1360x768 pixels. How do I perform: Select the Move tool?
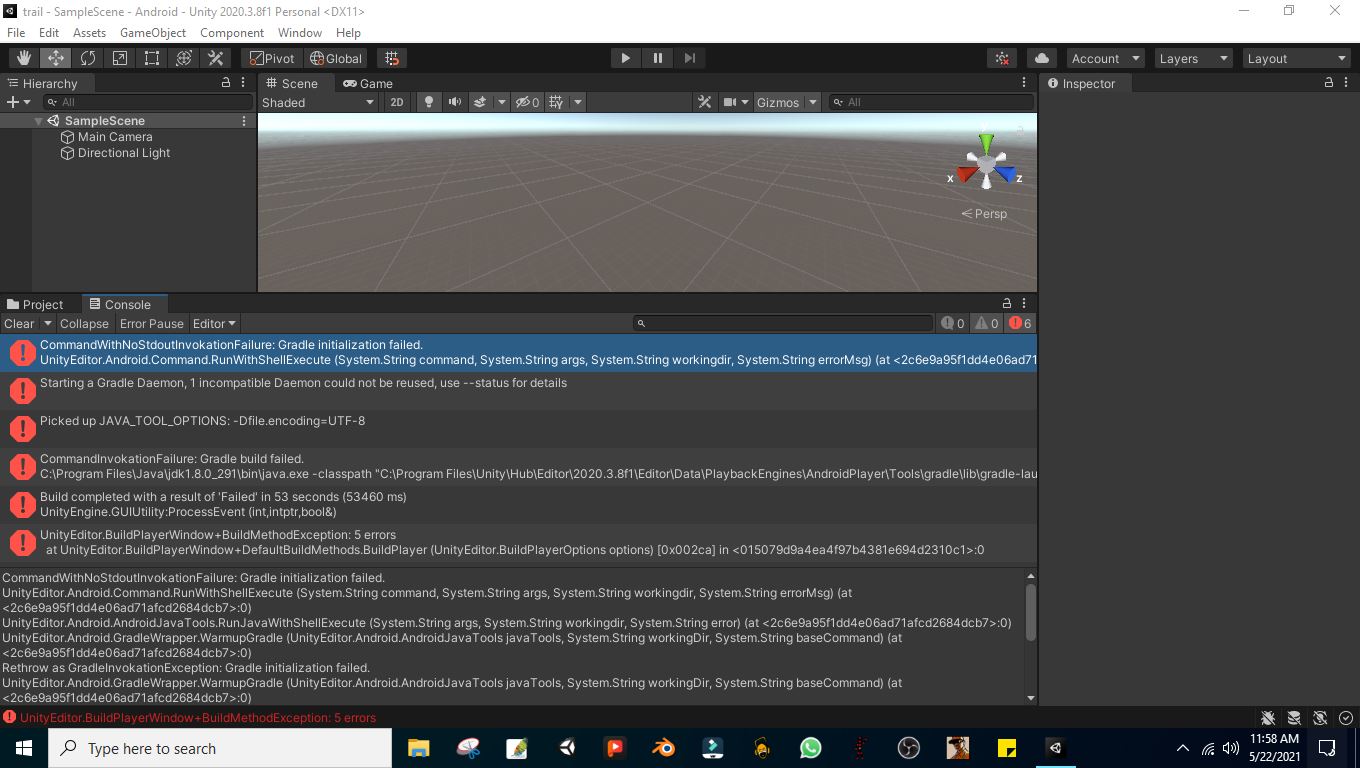[56, 58]
